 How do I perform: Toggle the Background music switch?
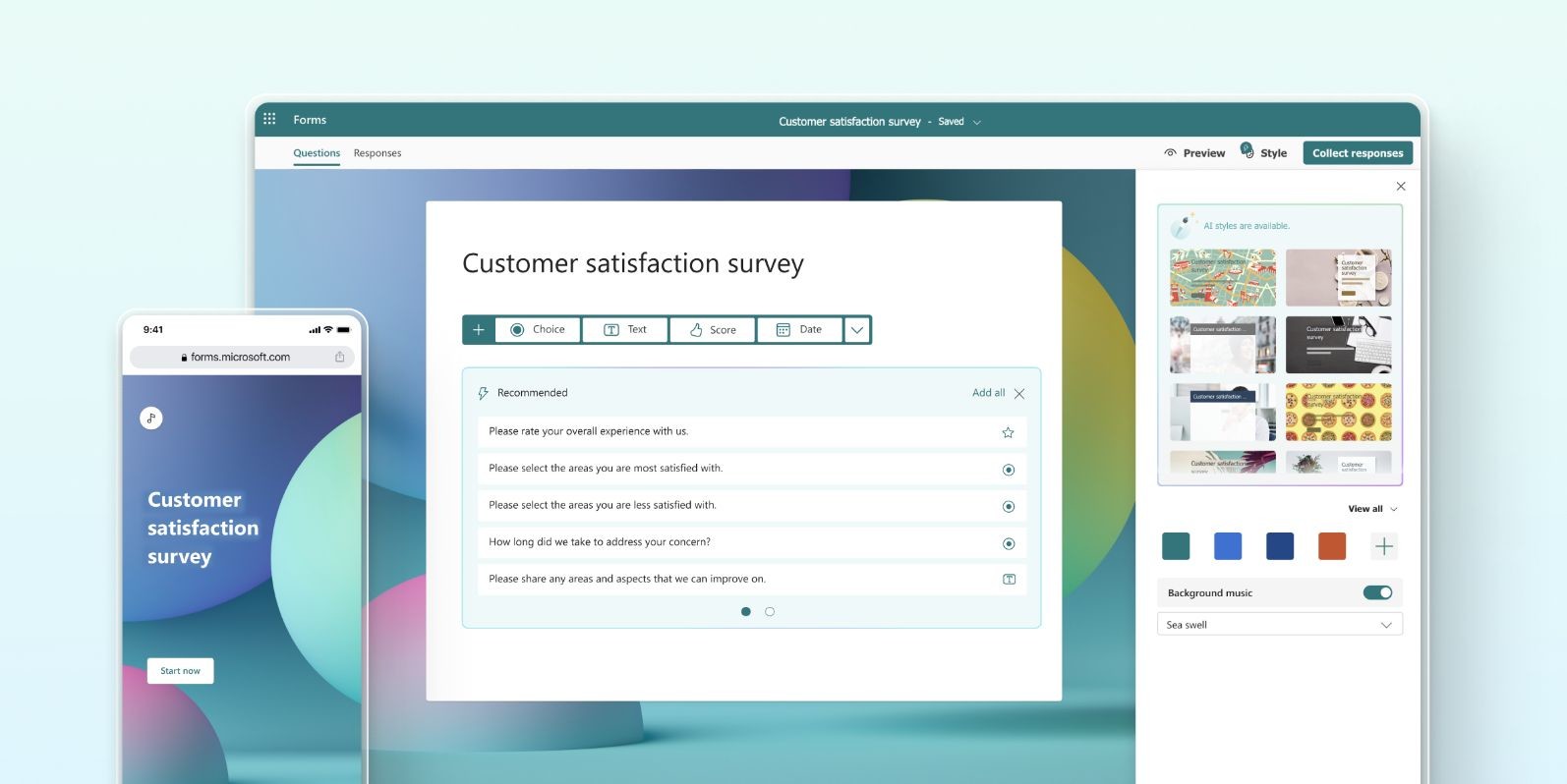(1377, 592)
